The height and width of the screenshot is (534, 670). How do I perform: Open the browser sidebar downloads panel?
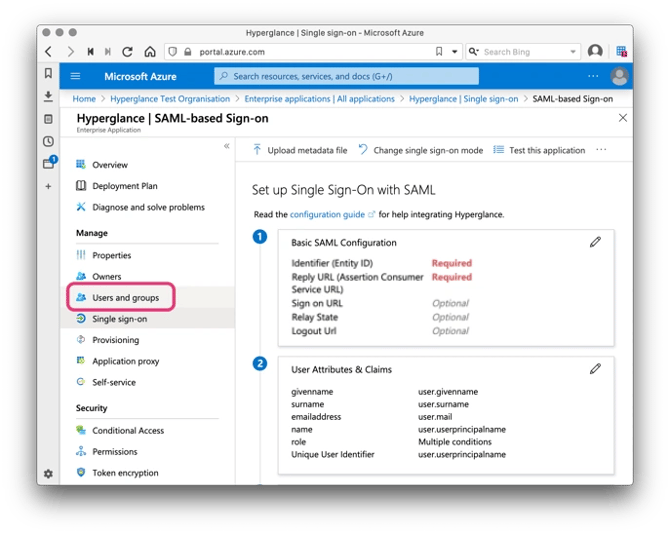48,96
